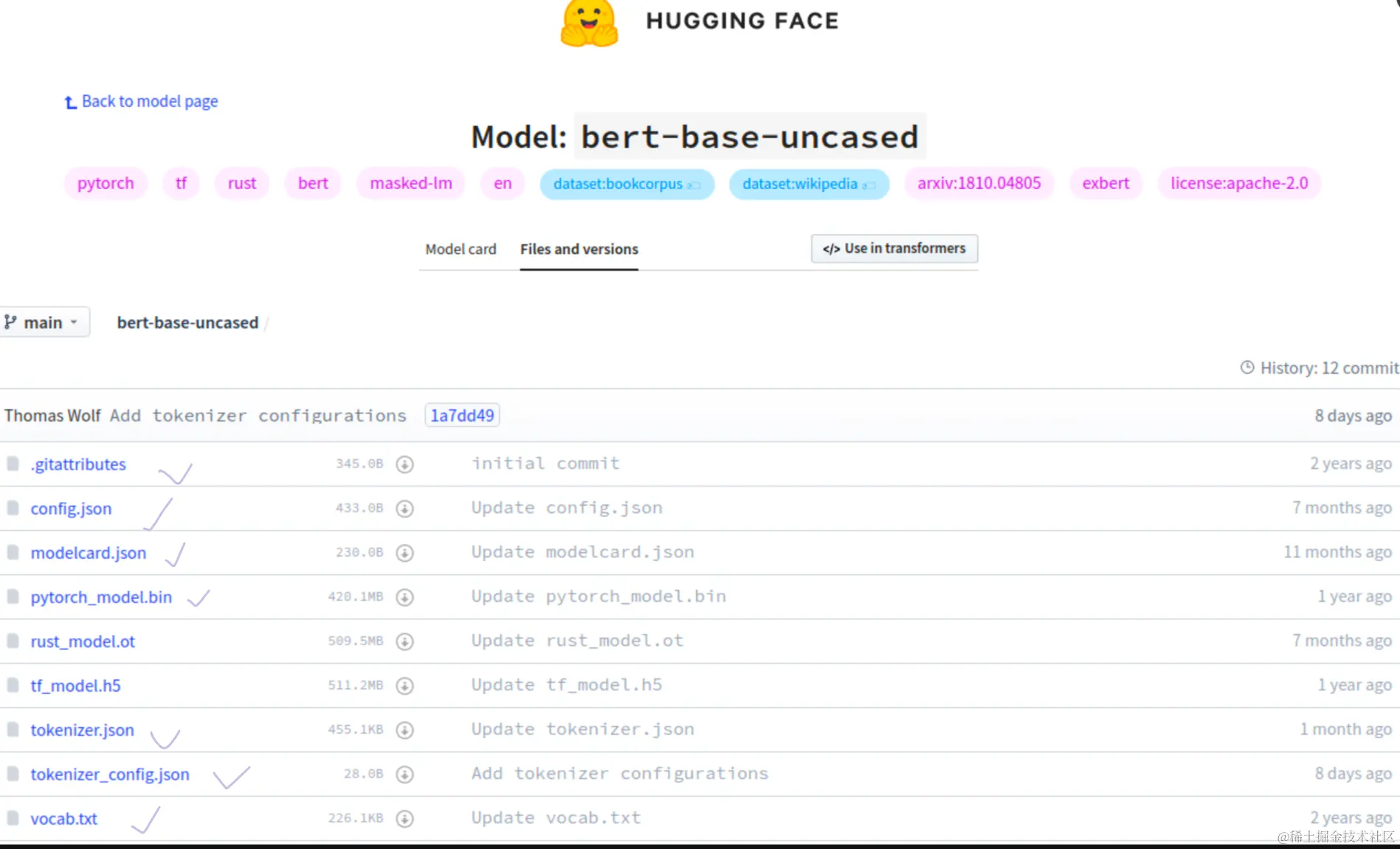1400x849 pixels.
Task: Download rust_model.ot using its download icon
Action: point(404,642)
